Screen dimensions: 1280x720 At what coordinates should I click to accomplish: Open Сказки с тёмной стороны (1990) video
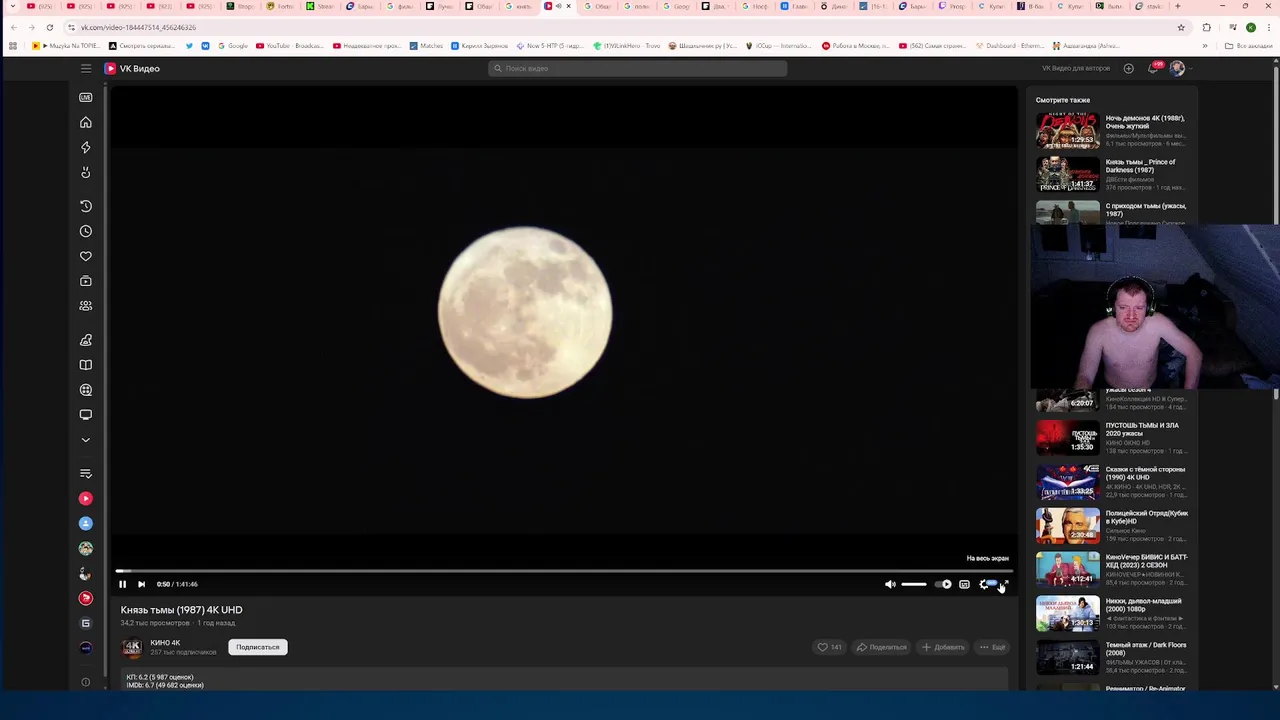pyautogui.click(x=1112, y=482)
